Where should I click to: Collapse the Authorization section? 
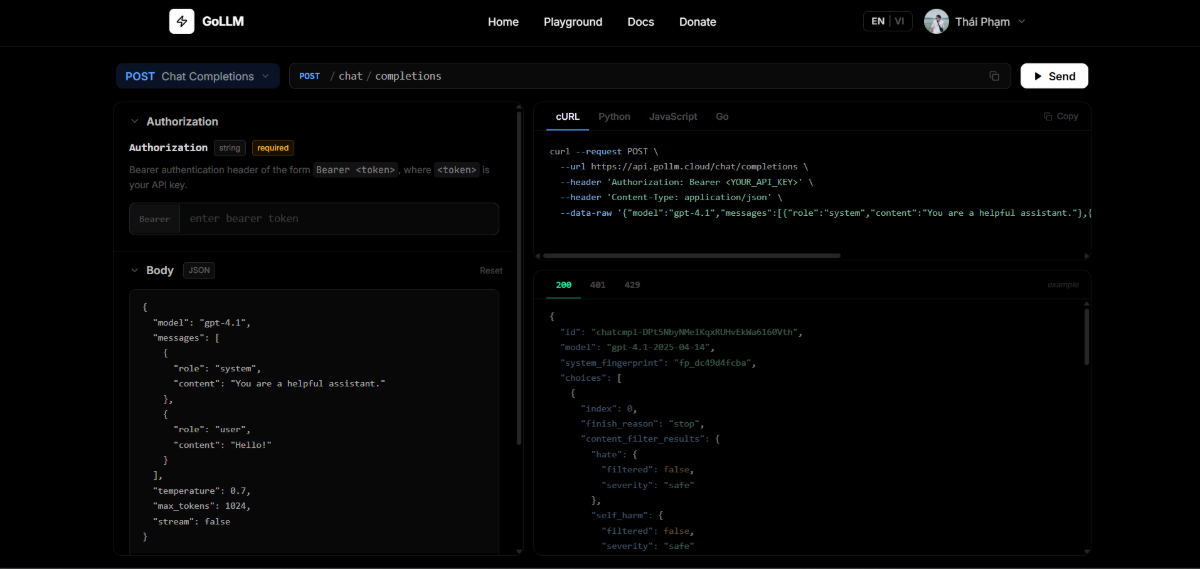coord(134,121)
